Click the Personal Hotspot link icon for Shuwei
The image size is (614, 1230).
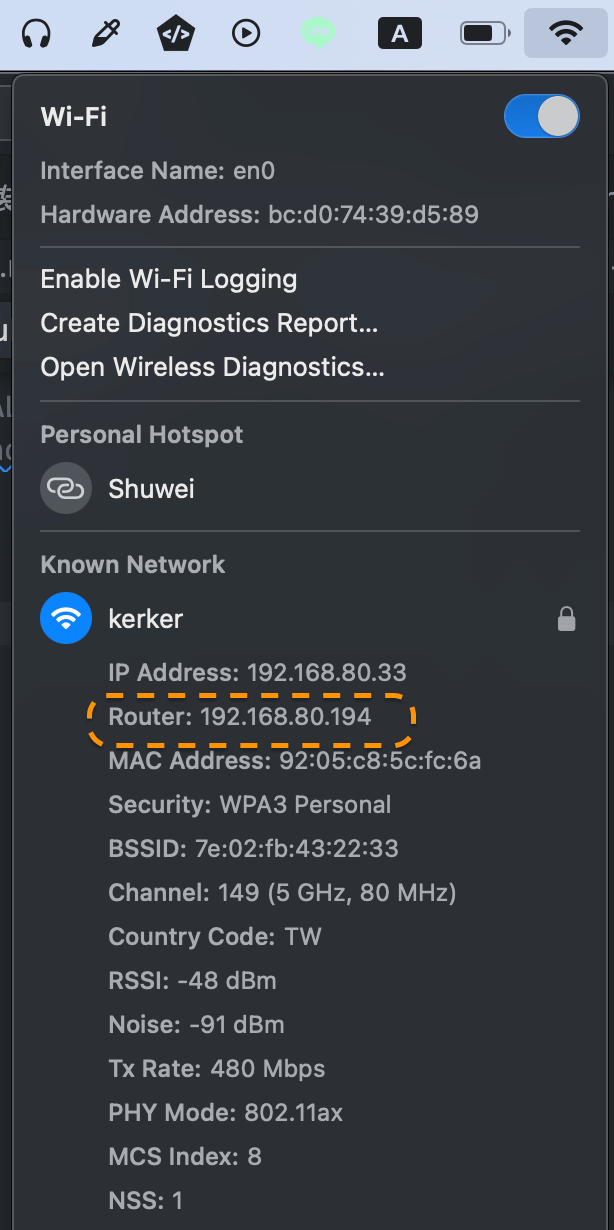[x=65, y=488]
